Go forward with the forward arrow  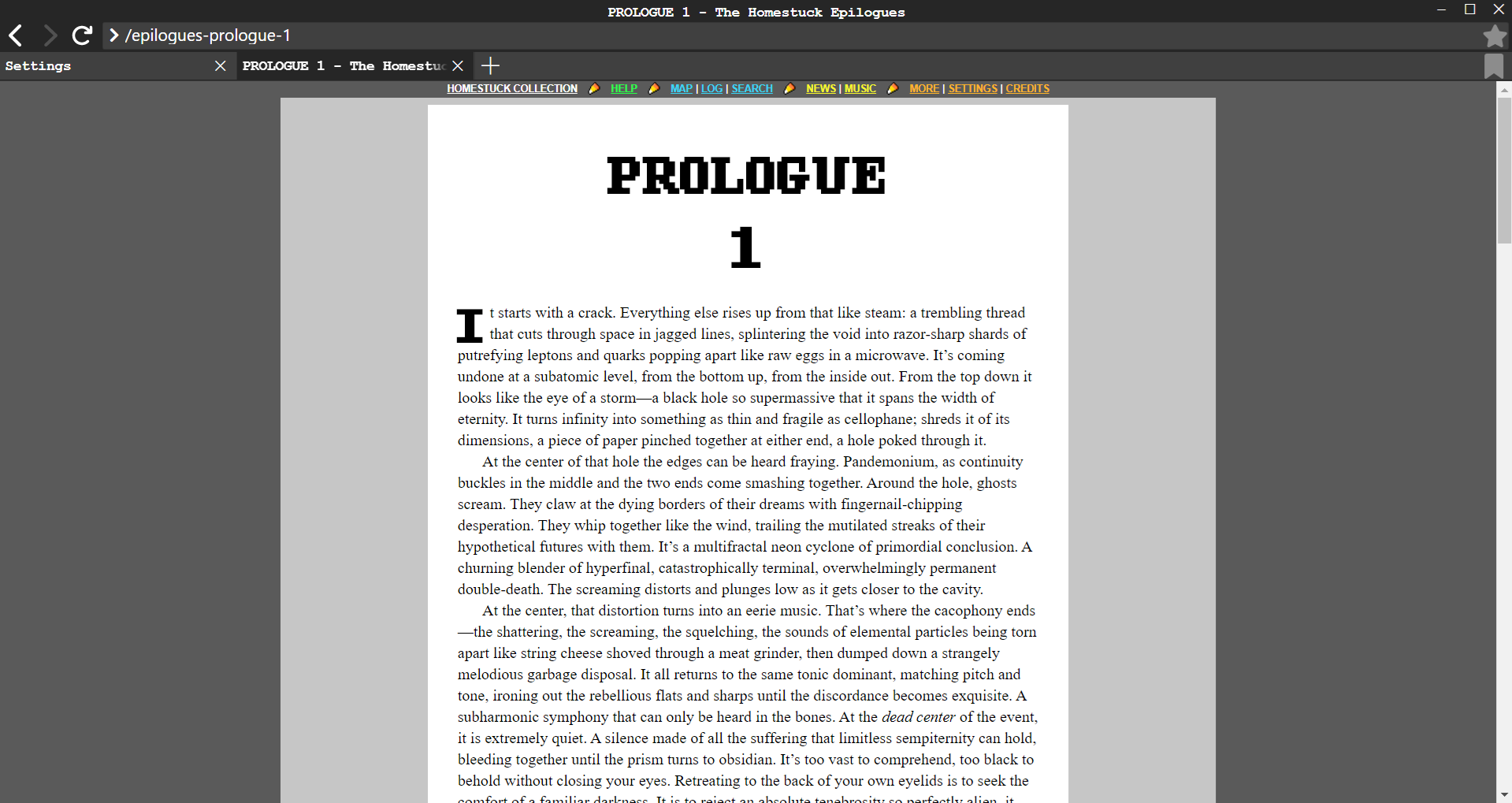[50, 35]
